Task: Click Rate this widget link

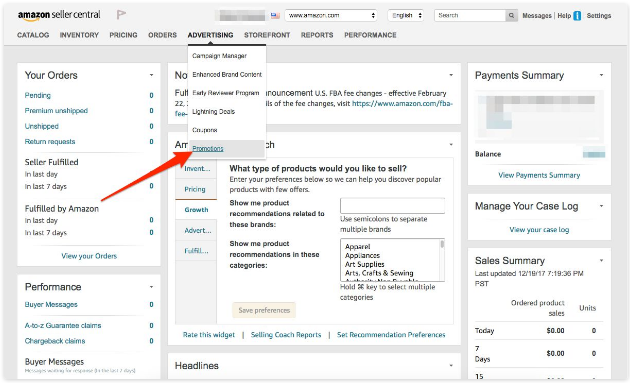Action: (x=209, y=335)
